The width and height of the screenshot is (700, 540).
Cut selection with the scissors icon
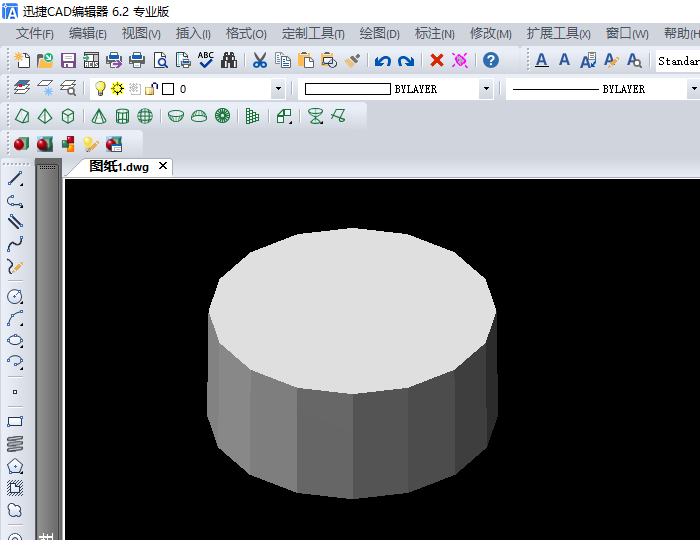point(259,60)
